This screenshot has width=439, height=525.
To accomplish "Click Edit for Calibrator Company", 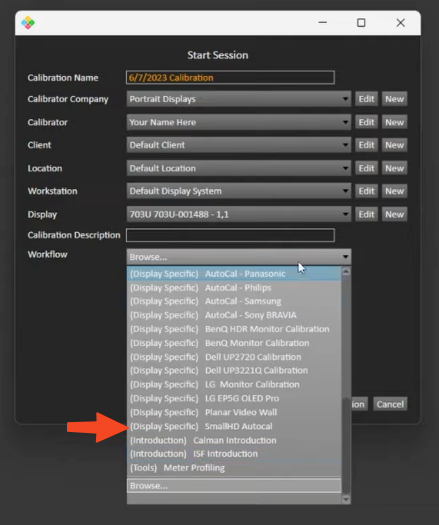I will 366,99.
